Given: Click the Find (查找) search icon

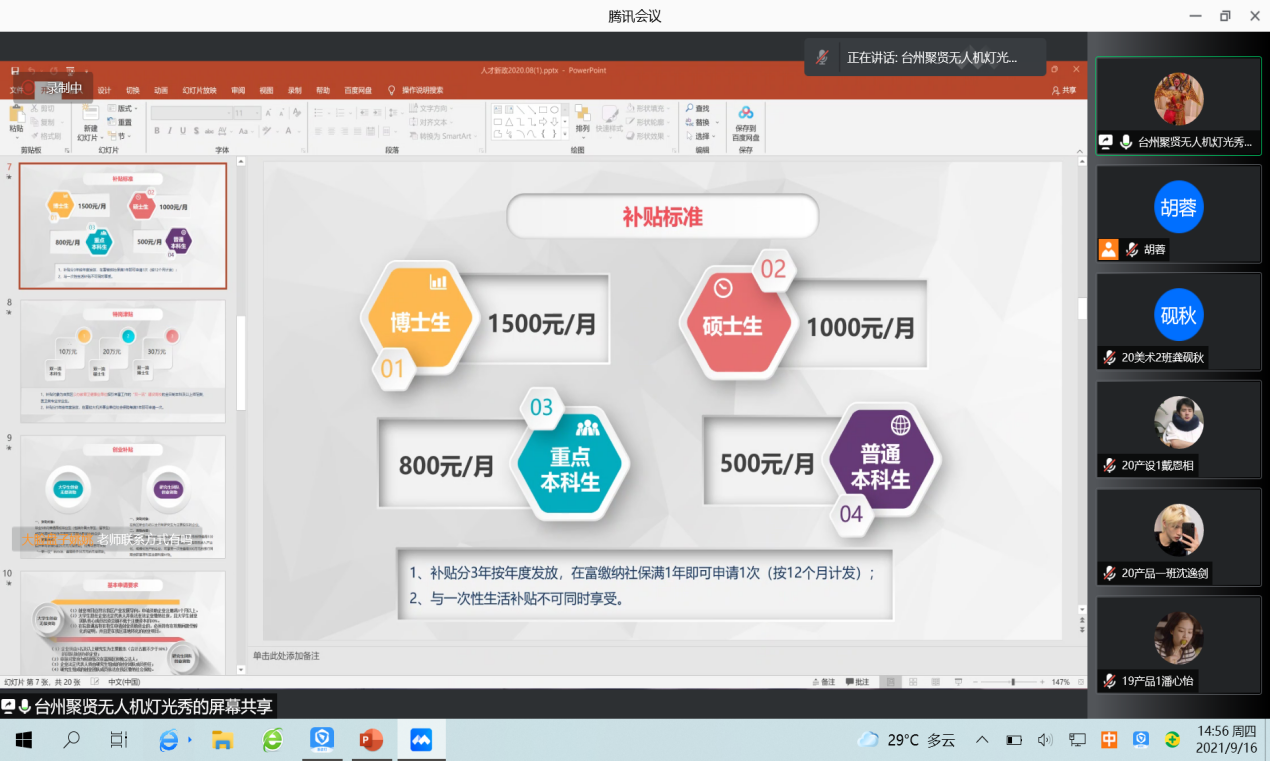Looking at the screenshot, I should [x=690, y=109].
